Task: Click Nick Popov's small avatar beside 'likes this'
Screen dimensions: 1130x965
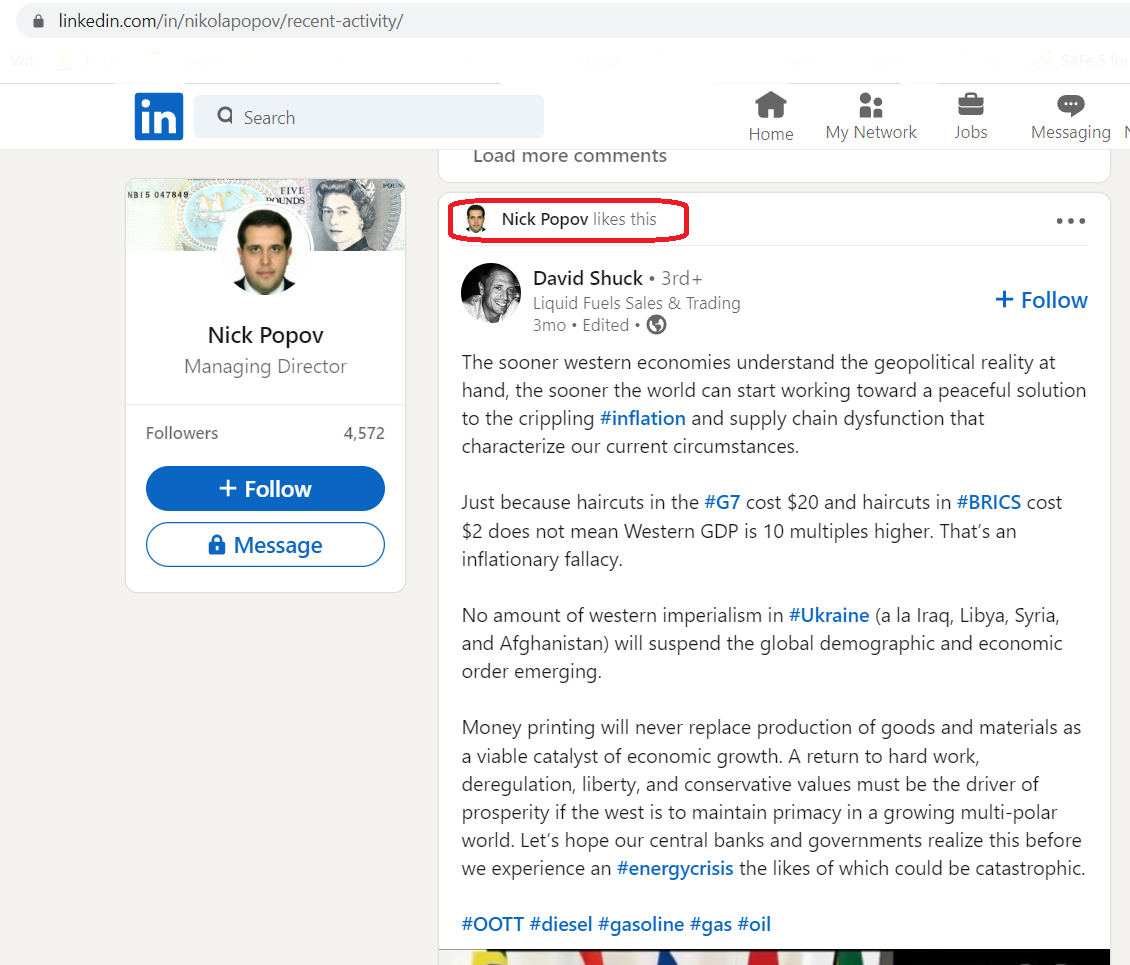Action: 476,219
